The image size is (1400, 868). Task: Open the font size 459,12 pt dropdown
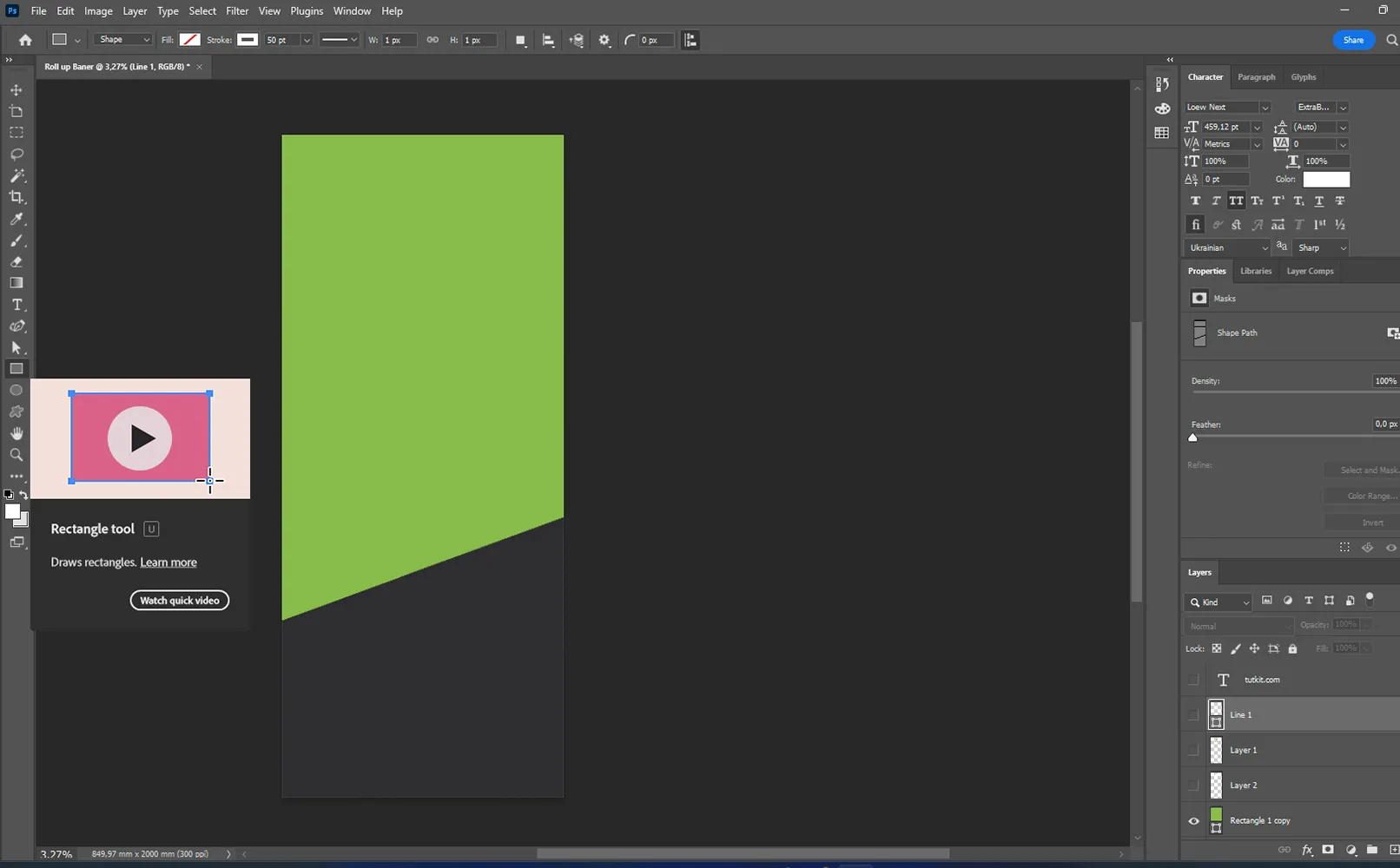(1257, 128)
